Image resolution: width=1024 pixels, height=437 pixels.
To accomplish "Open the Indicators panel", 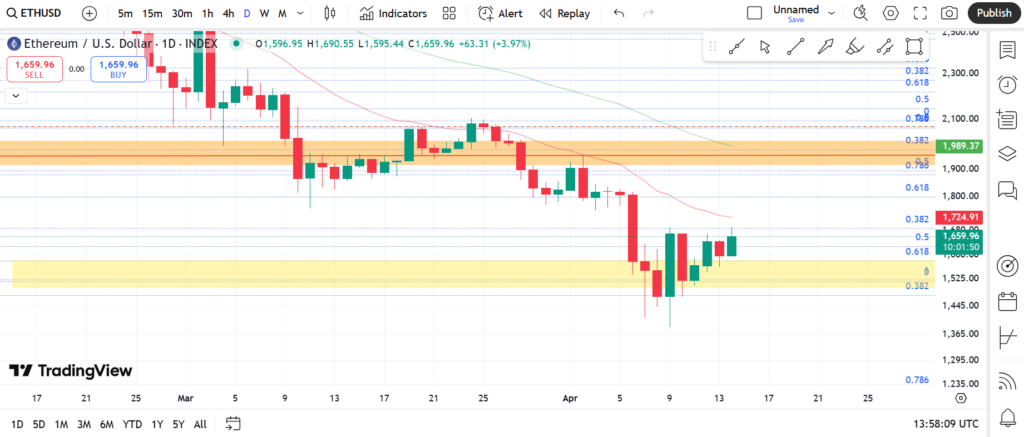I will [393, 13].
